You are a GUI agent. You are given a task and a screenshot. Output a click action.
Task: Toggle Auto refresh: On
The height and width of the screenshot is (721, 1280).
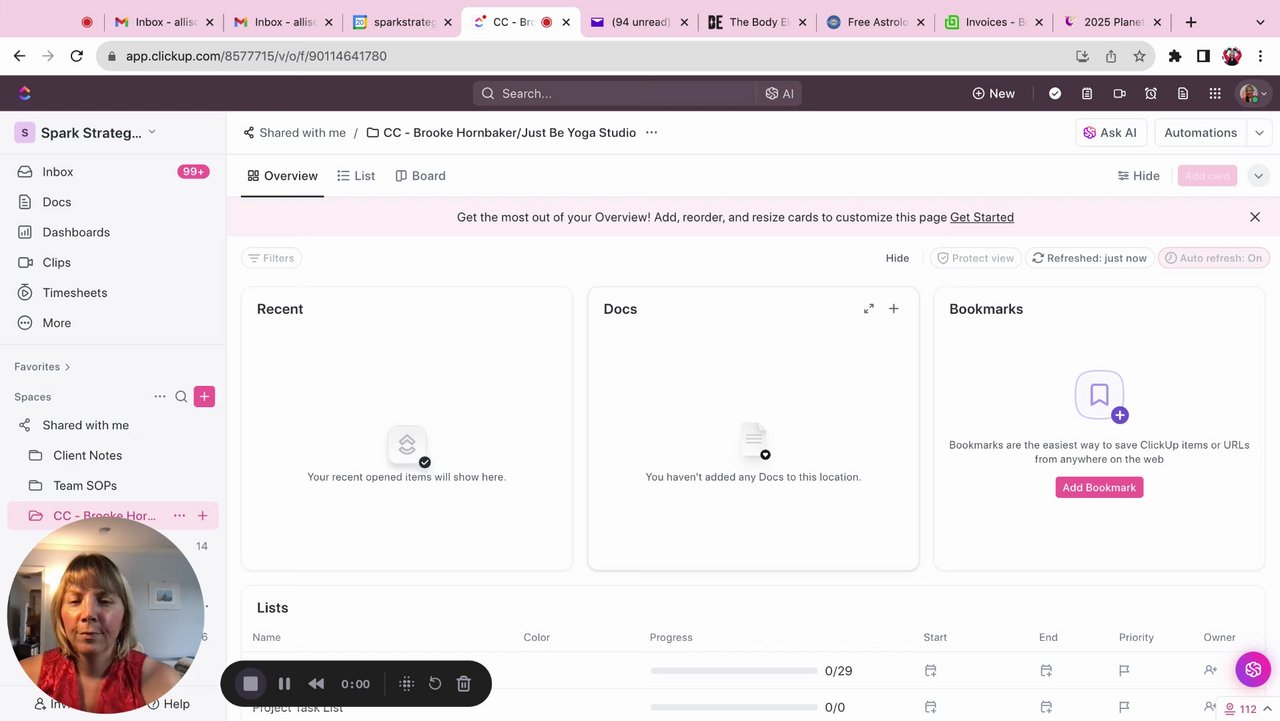(1214, 258)
